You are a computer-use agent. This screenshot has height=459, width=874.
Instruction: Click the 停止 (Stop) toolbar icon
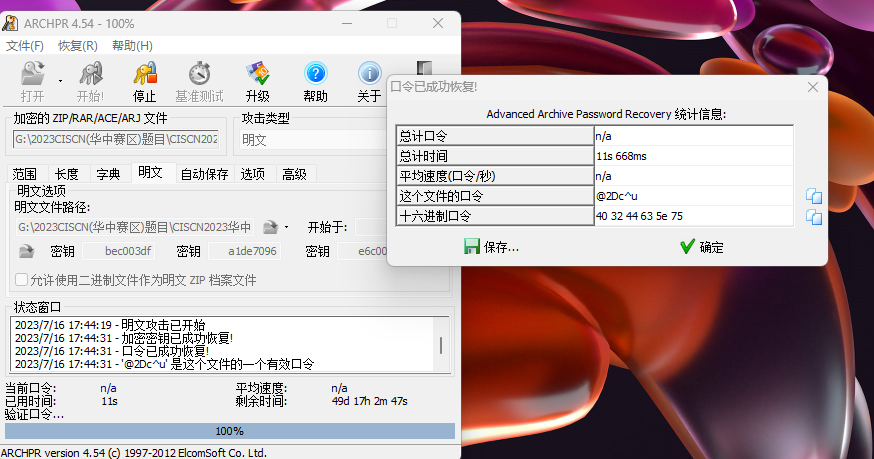[144, 73]
